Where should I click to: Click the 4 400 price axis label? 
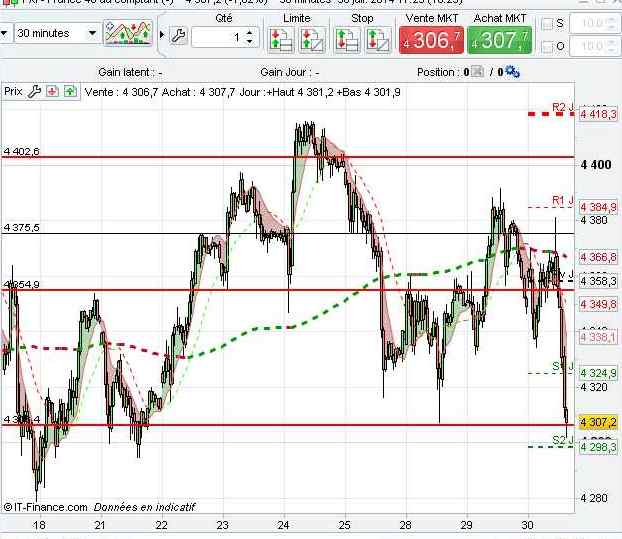pyautogui.click(x=596, y=164)
